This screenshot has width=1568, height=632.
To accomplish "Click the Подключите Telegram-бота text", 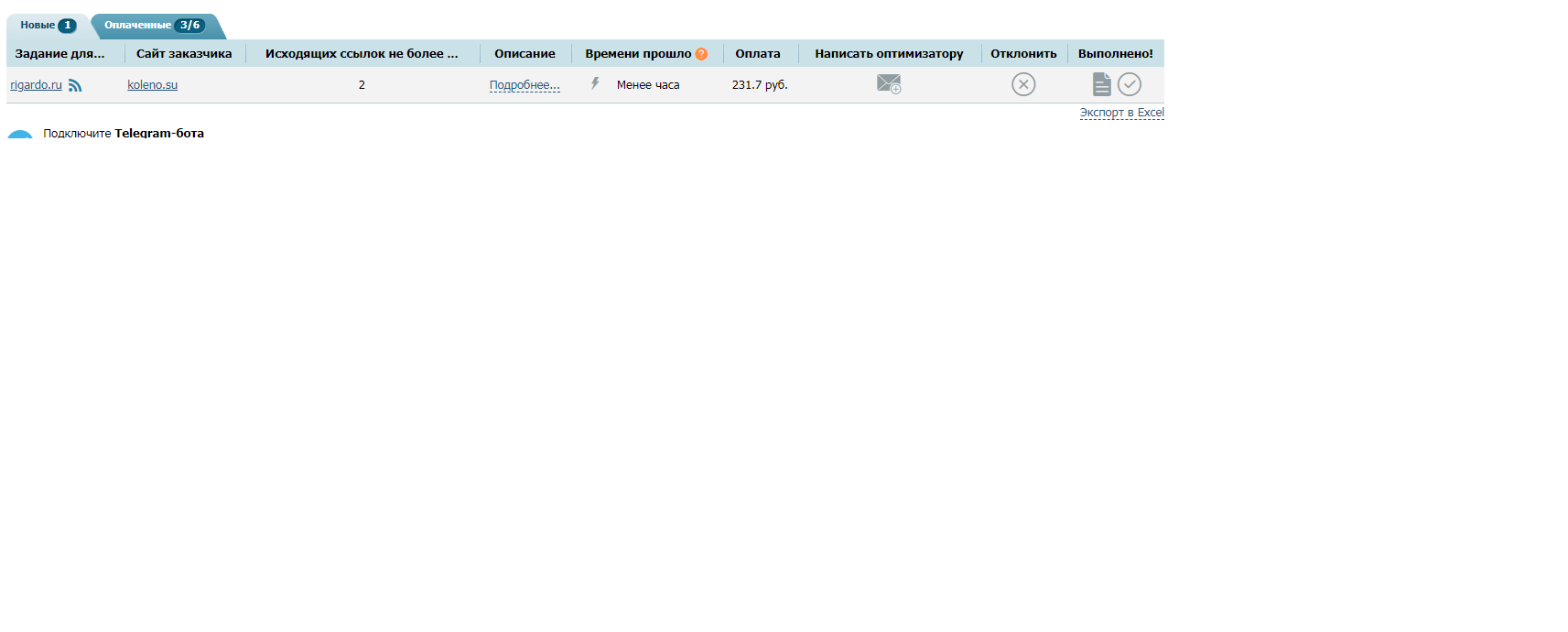I will 124,133.
